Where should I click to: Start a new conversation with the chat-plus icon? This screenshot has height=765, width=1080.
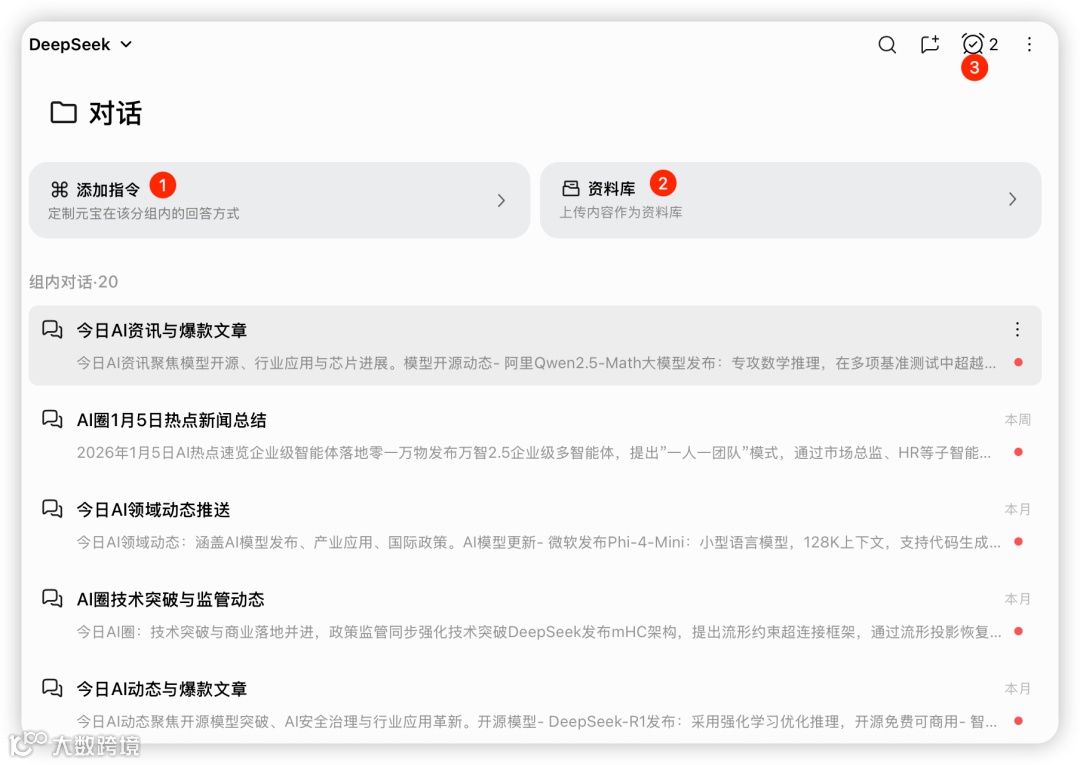pos(929,44)
